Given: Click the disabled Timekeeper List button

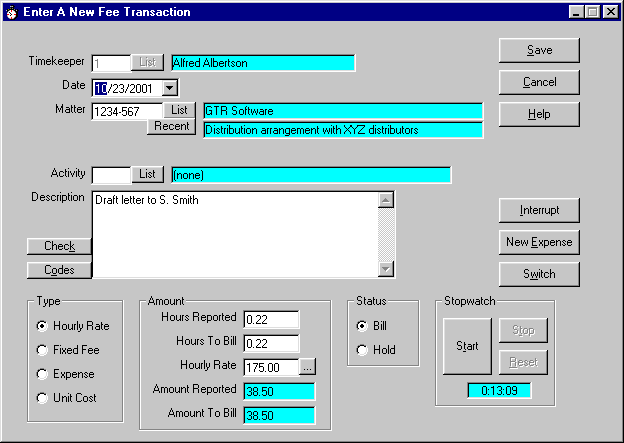Looking at the screenshot, I should tap(147, 62).
